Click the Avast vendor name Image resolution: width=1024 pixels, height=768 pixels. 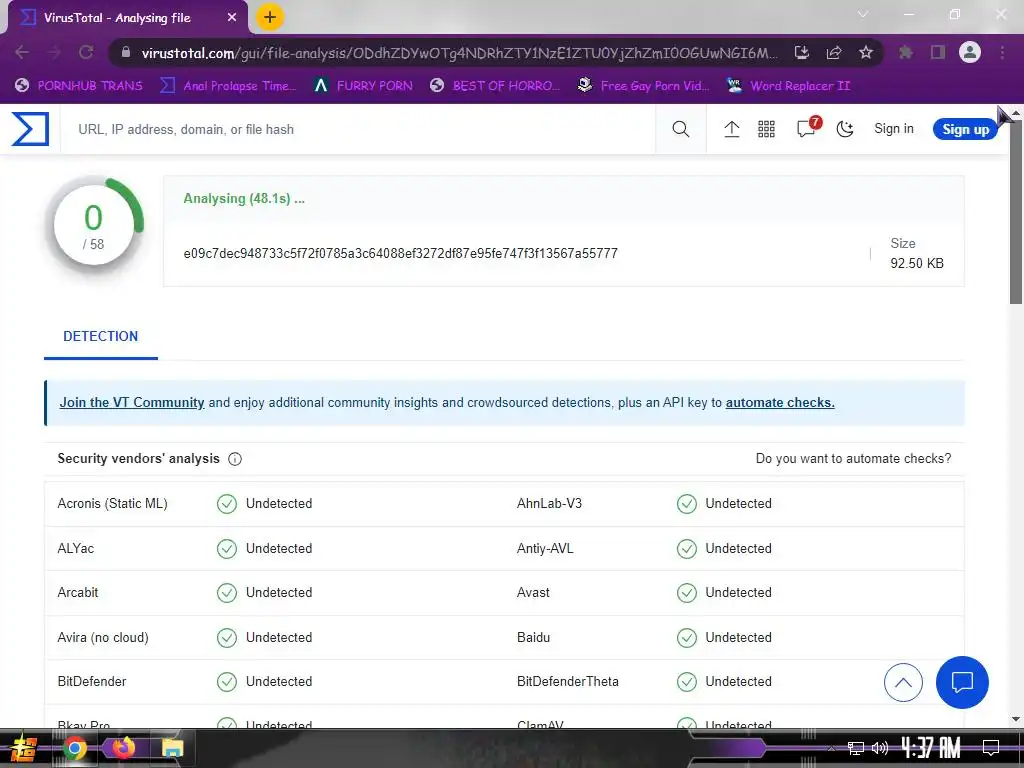click(533, 592)
